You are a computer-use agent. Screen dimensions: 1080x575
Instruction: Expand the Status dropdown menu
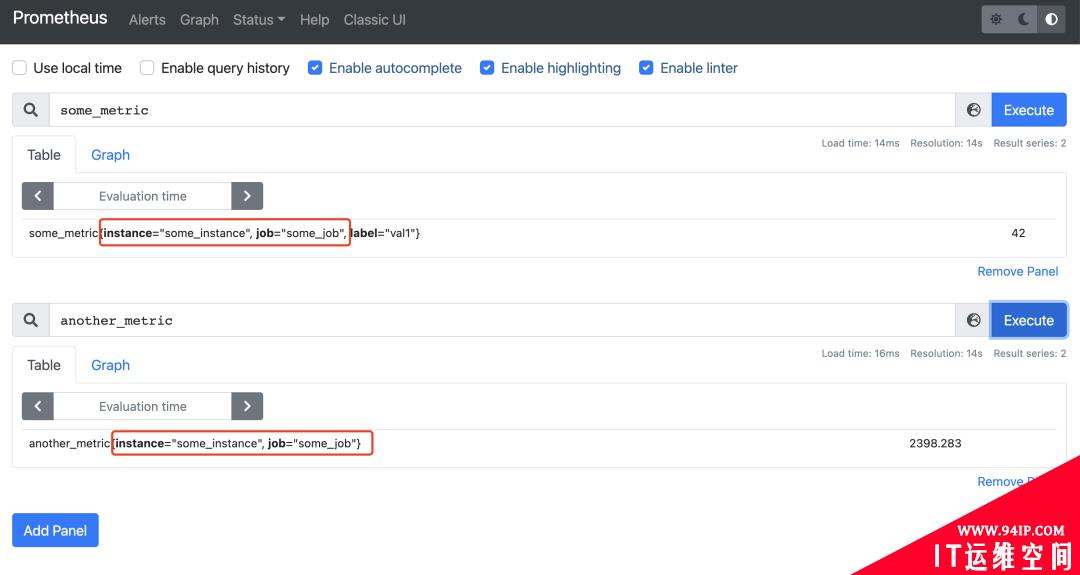tap(259, 20)
